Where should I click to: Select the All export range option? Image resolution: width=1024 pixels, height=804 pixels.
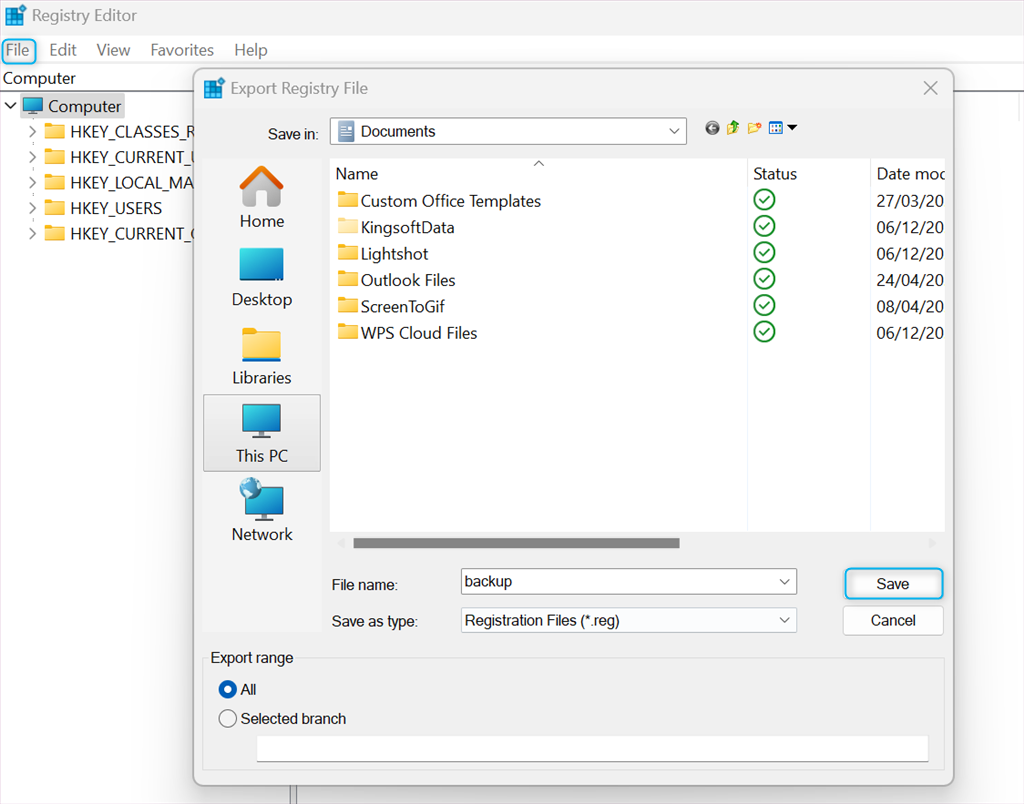click(227, 689)
